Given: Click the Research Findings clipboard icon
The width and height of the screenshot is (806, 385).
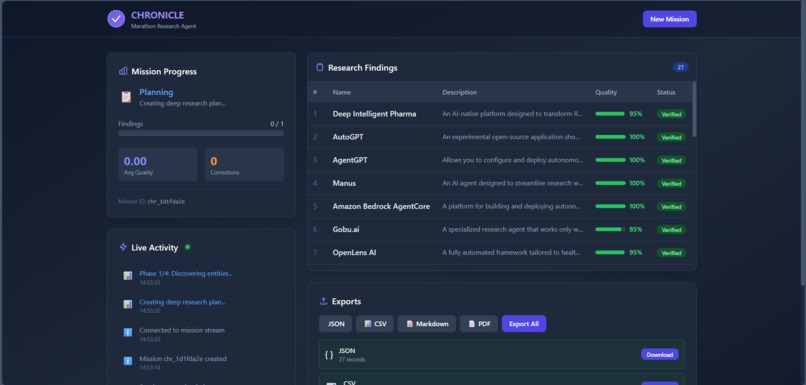Looking at the screenshot, I should click(320, 67).
